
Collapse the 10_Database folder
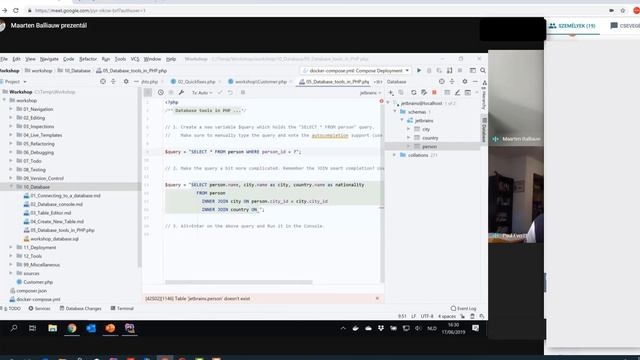11,187
